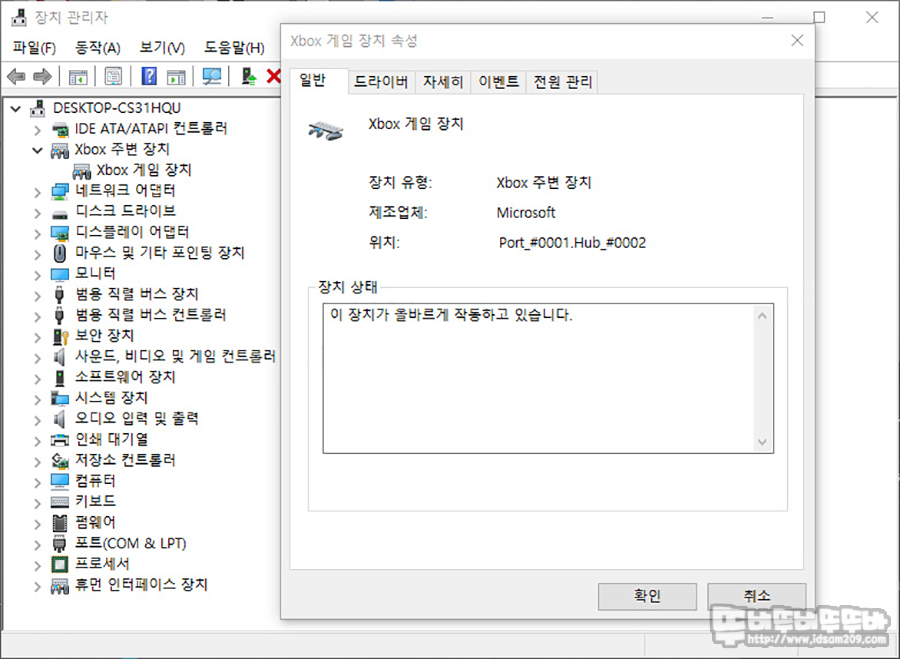Open the 도움말(H) menu
The height and width of the screenshot is (659, 900).
[234, 48]
